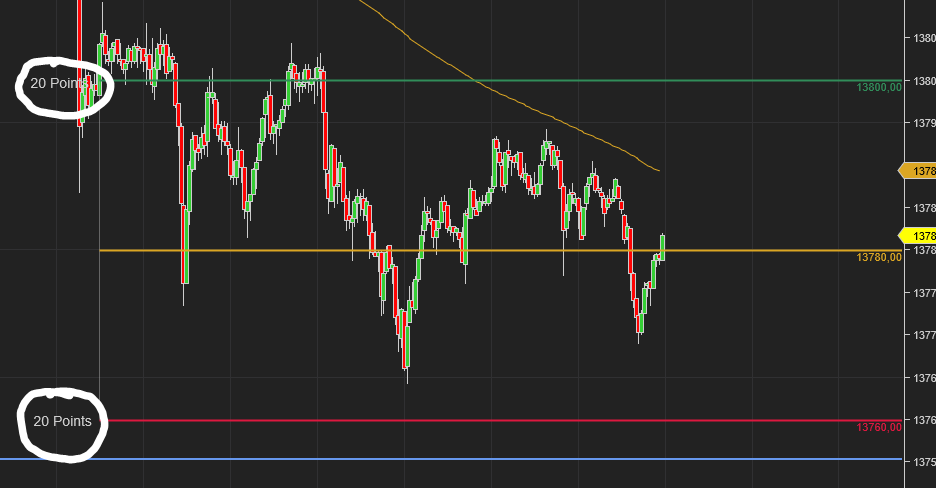Click the red 13760,00 price label
The width and height of the screenshot is (936, 488).
point(879,428)
